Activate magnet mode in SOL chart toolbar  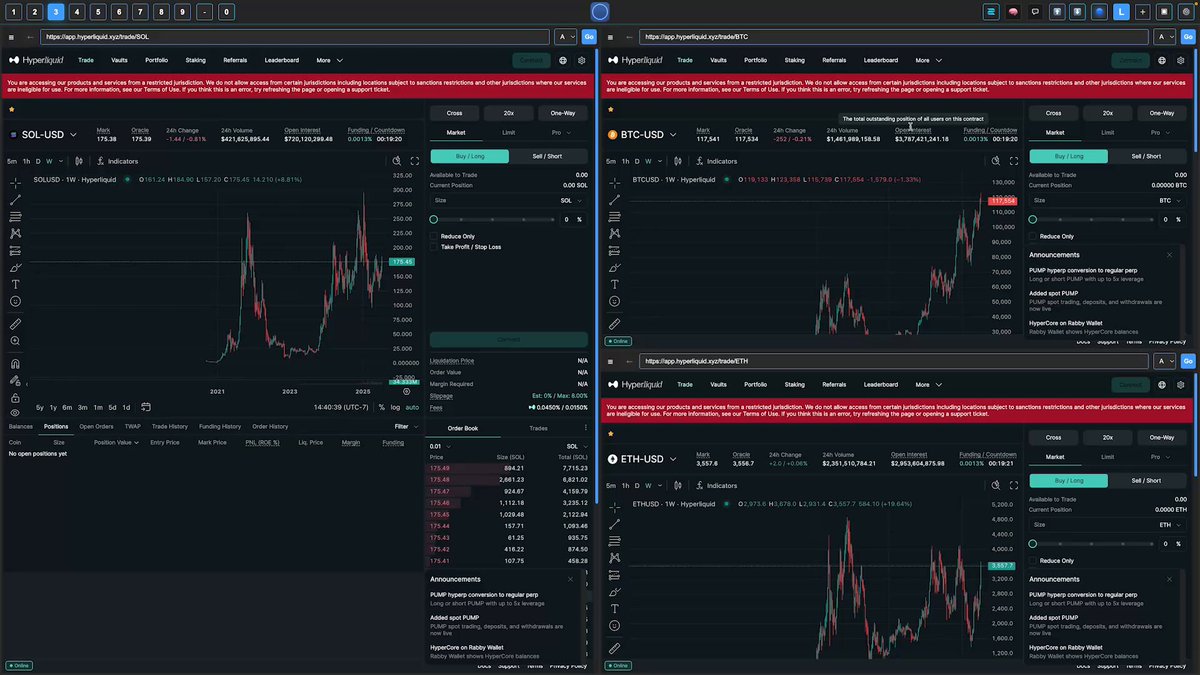point(15,363)
